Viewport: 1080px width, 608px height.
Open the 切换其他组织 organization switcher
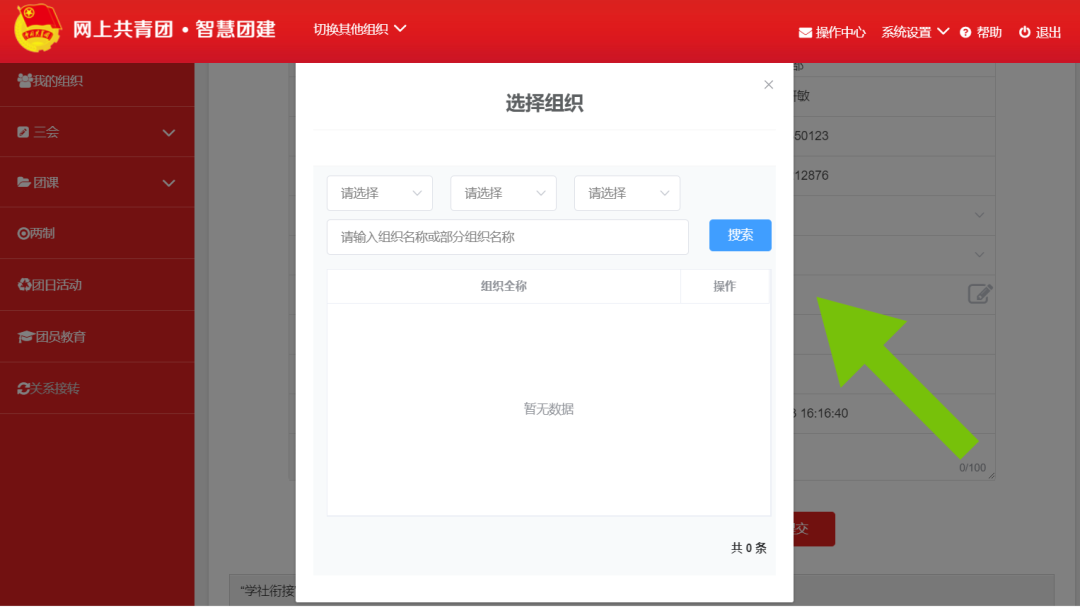360,29
